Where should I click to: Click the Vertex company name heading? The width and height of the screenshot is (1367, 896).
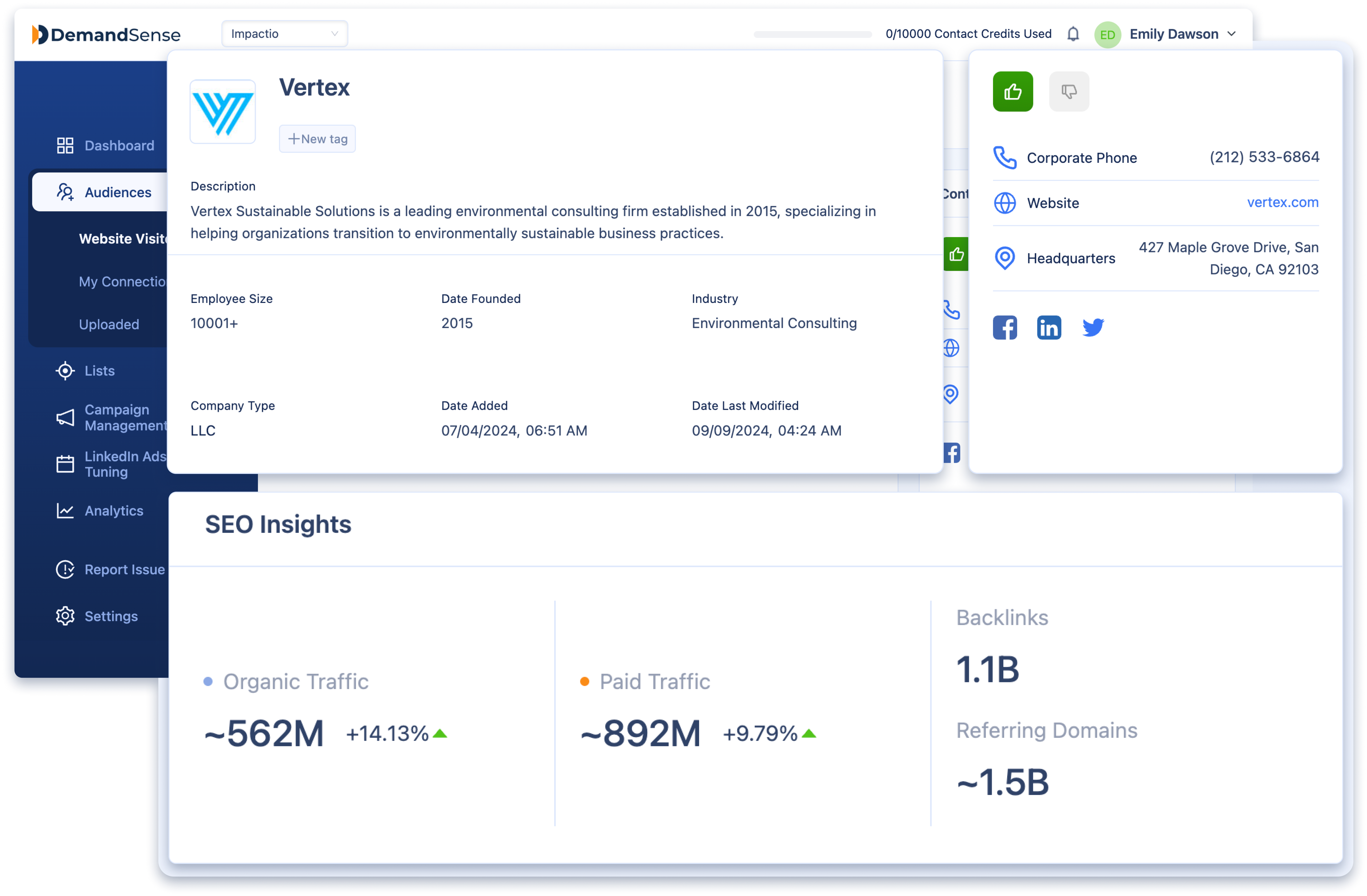pos(314,87)
